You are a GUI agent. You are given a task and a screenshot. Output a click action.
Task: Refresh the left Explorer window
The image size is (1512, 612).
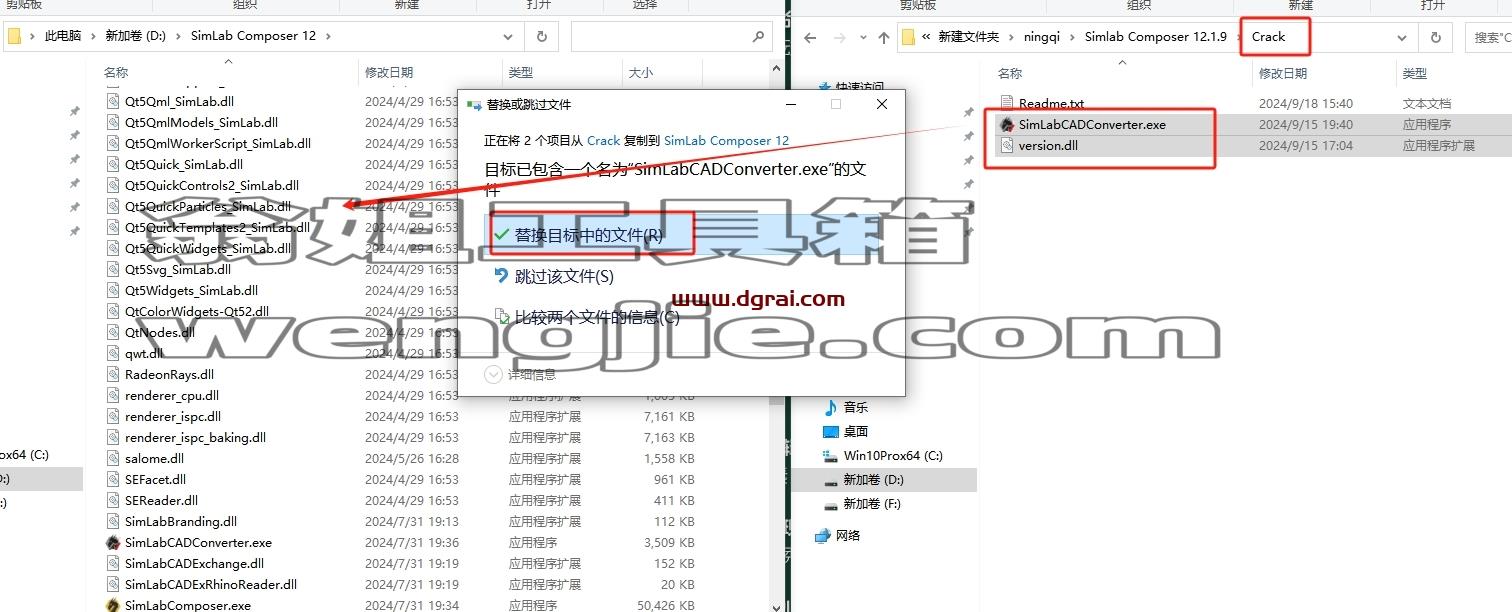pyautogui.click(x=541, y=36)
